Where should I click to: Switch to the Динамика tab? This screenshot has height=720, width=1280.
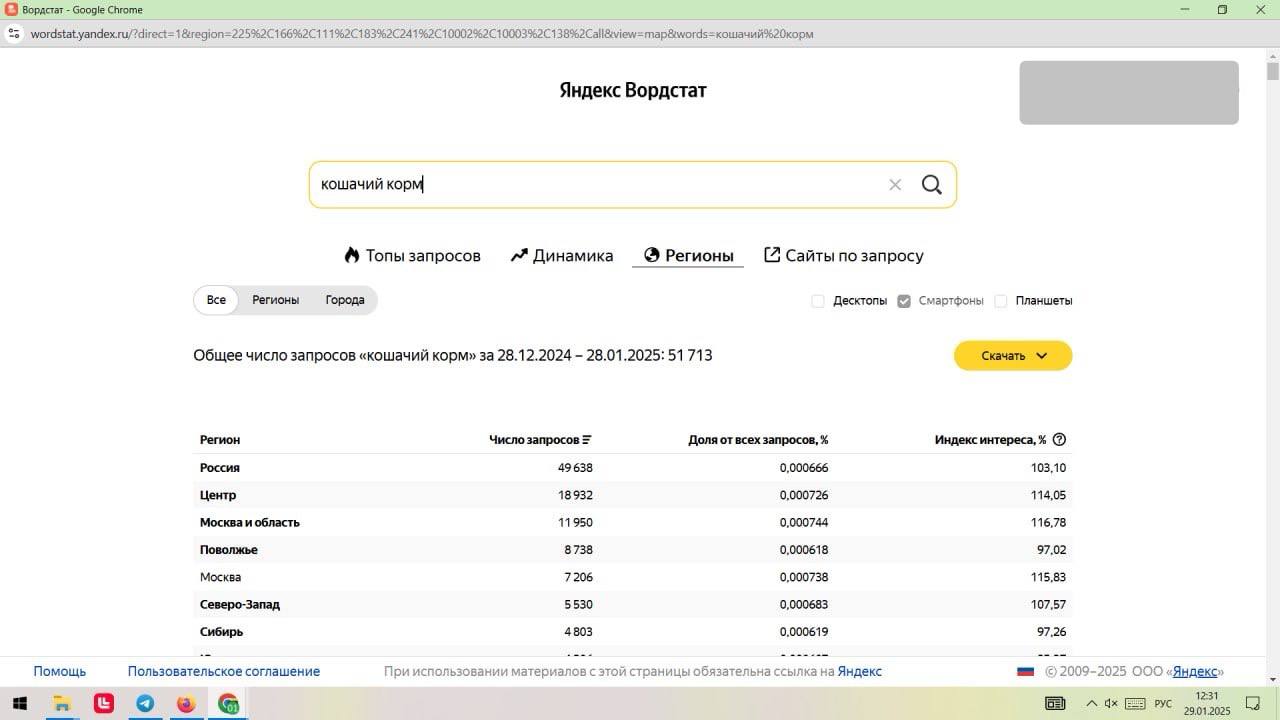pos(562,256)
